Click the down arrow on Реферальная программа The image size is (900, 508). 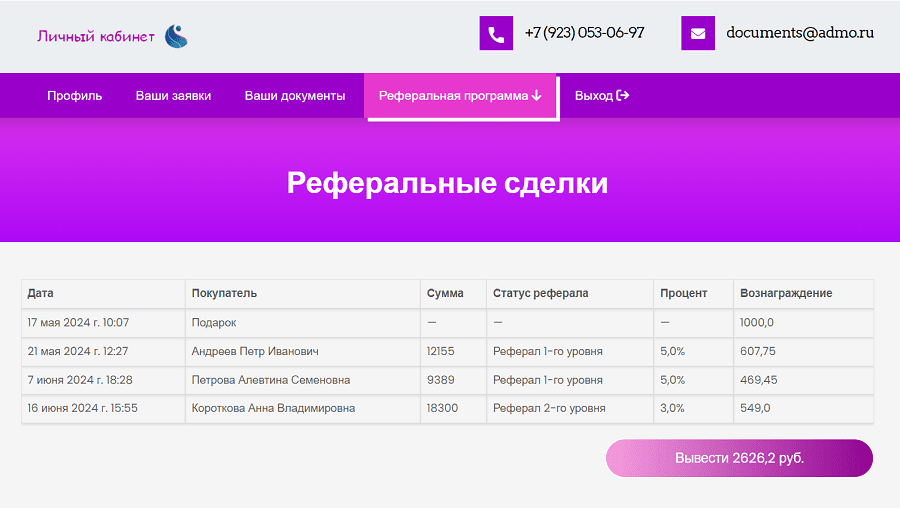pos(537,96)
